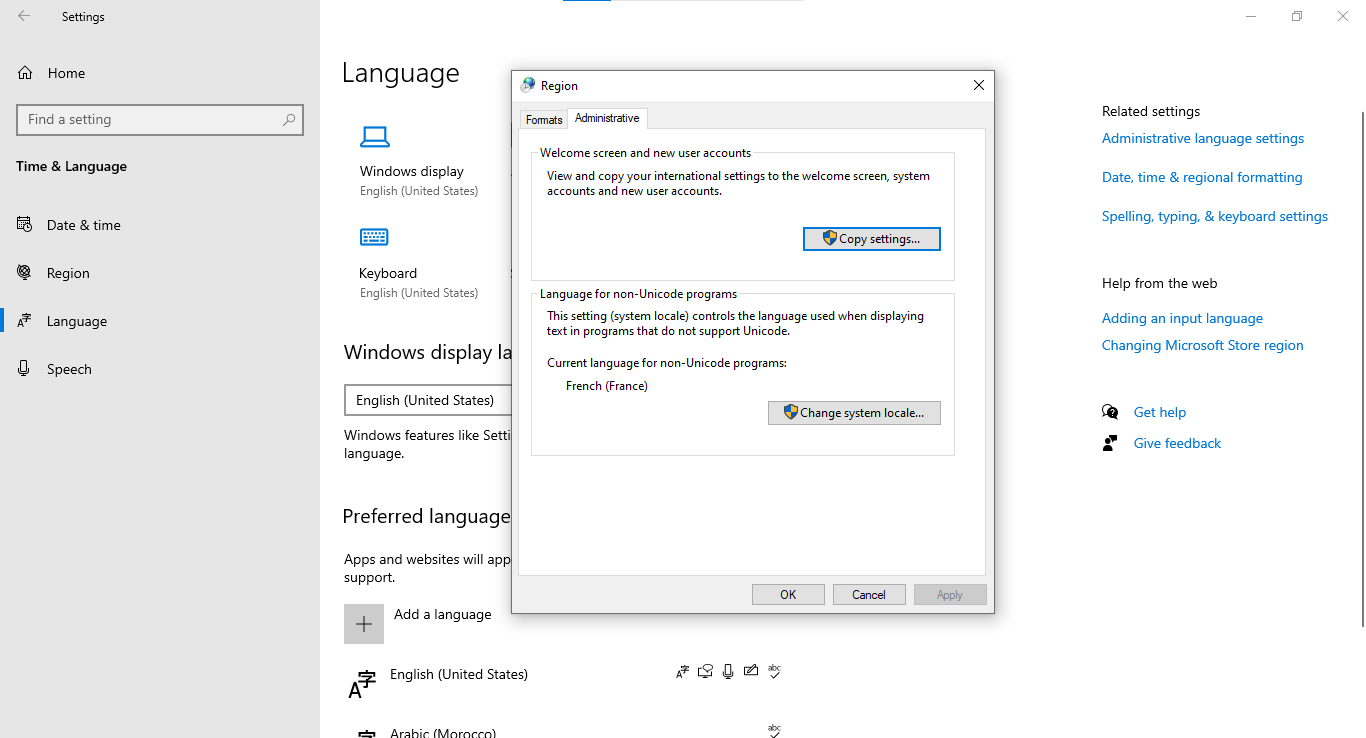Click the Language sidebar icon
The height and width of the screenshot is (738, 1366).
pyautogui.click(x=24, y=320)
